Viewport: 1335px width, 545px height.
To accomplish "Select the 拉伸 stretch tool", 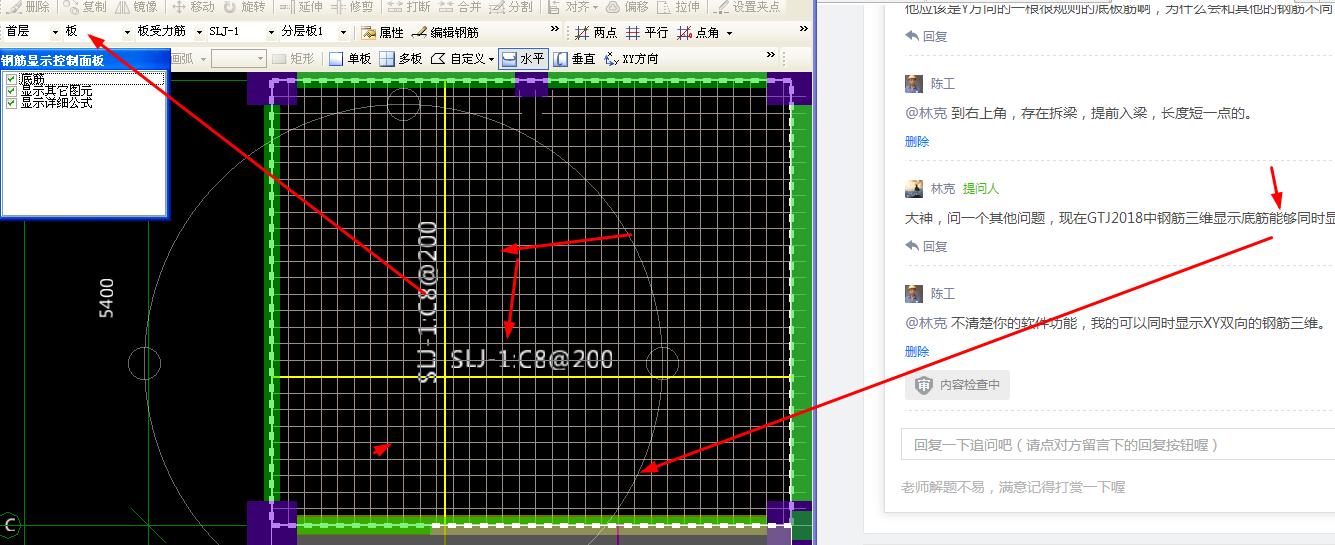I will pyautogui.click(x=679, y=7).
